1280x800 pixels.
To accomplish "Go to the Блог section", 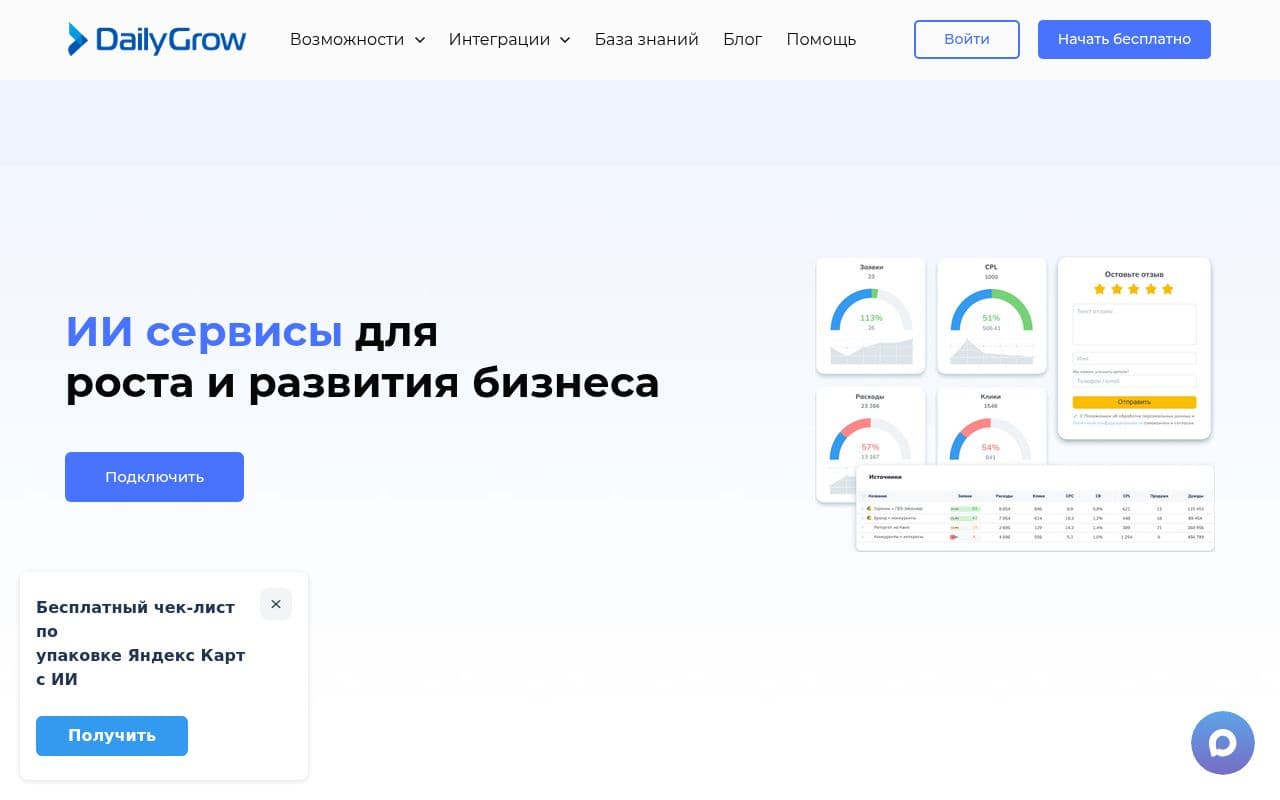I will (x=742, y=39).
